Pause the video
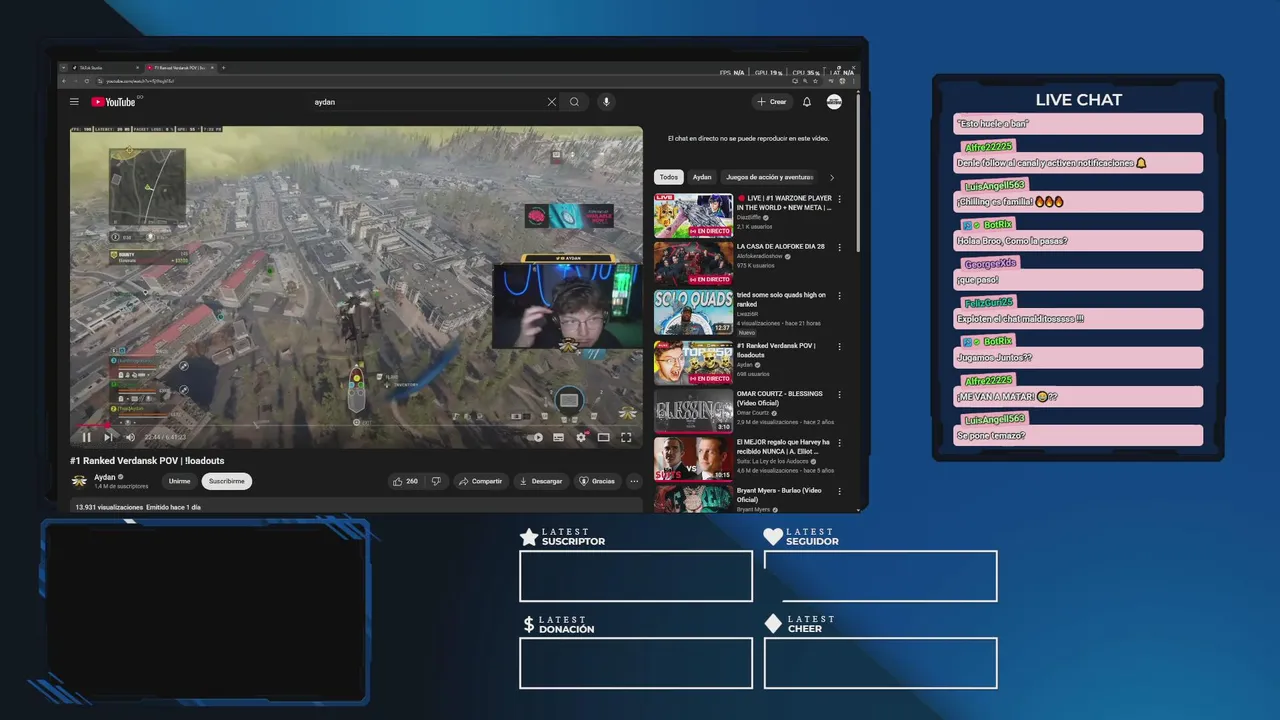 [86, 437]
